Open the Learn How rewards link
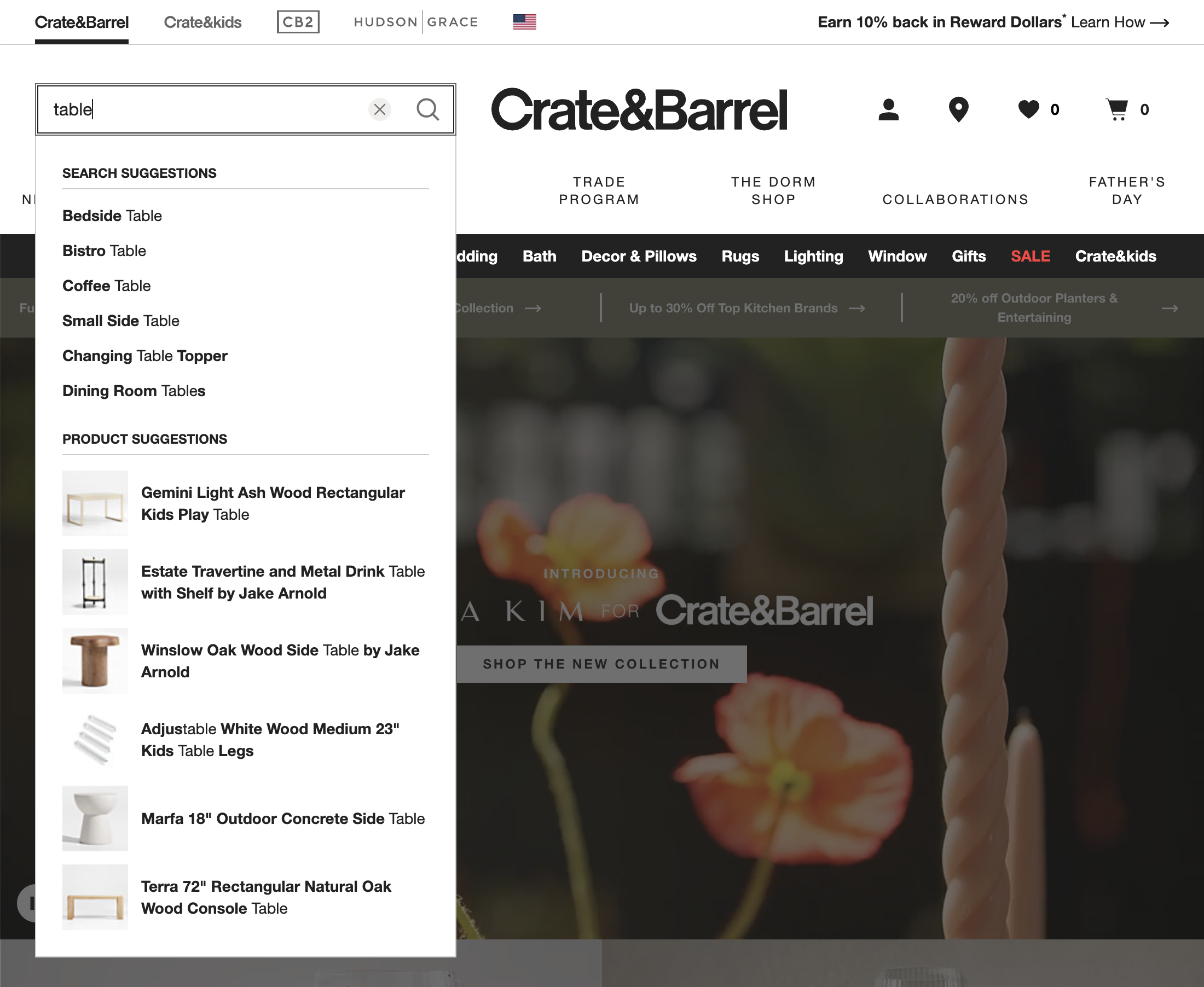 (x=1108, y=21)
